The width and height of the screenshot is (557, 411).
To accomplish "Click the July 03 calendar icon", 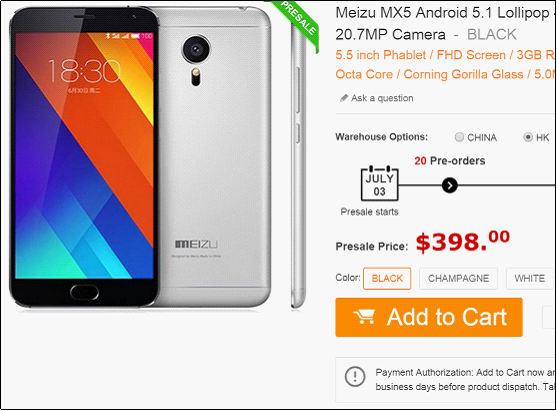I will [379, 183].
